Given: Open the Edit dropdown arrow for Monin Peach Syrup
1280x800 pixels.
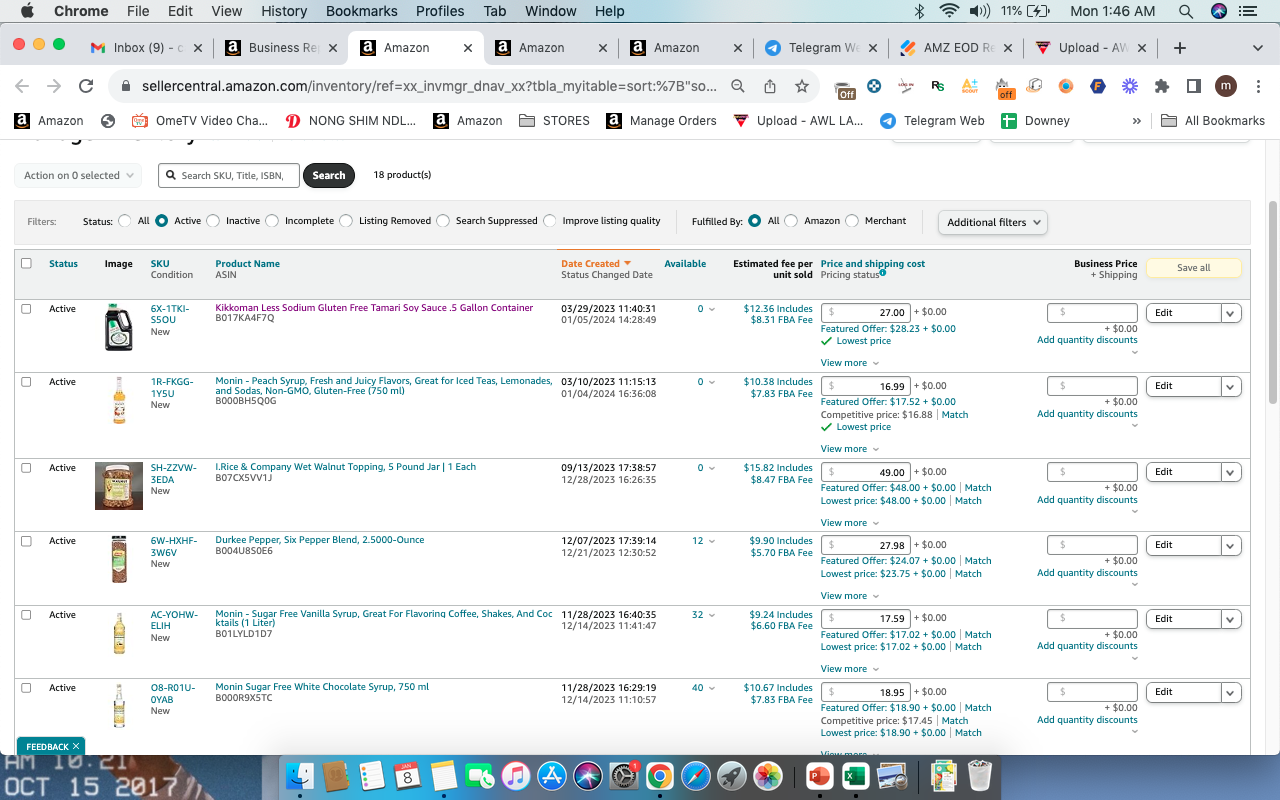Looking at the screenshot, I should (x=1231, y=386).
